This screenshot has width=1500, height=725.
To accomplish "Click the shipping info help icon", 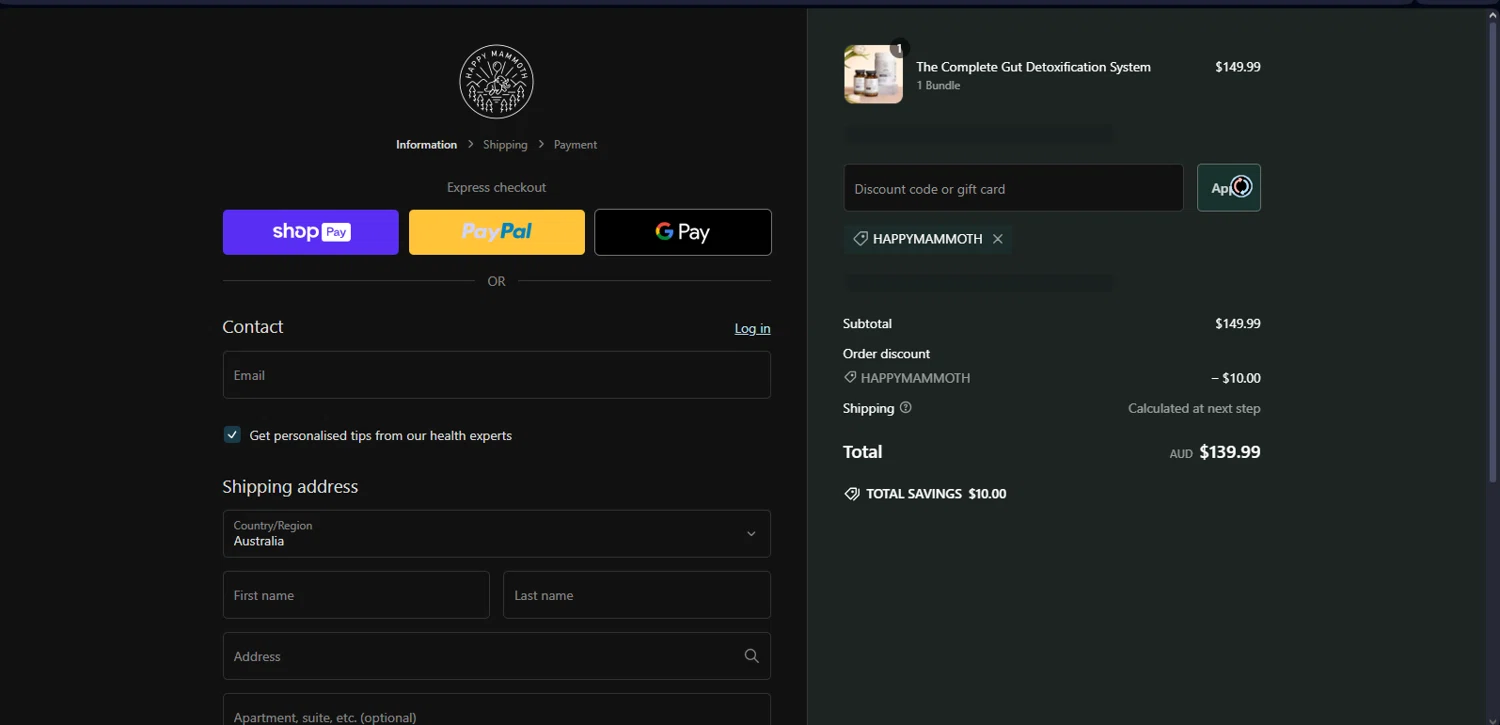I will 906,408.
